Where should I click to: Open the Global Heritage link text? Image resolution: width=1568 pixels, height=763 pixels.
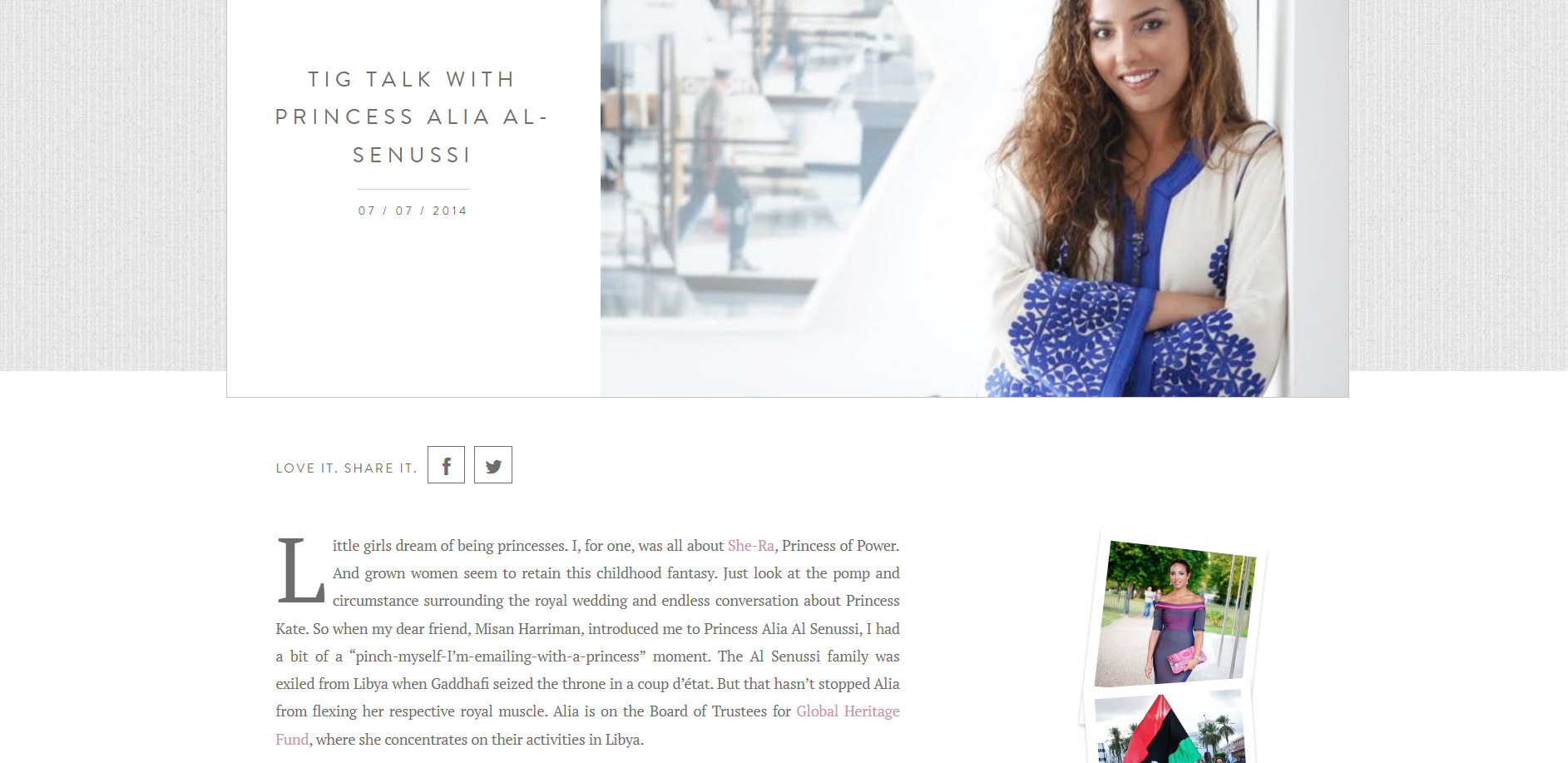pos(848,711)
